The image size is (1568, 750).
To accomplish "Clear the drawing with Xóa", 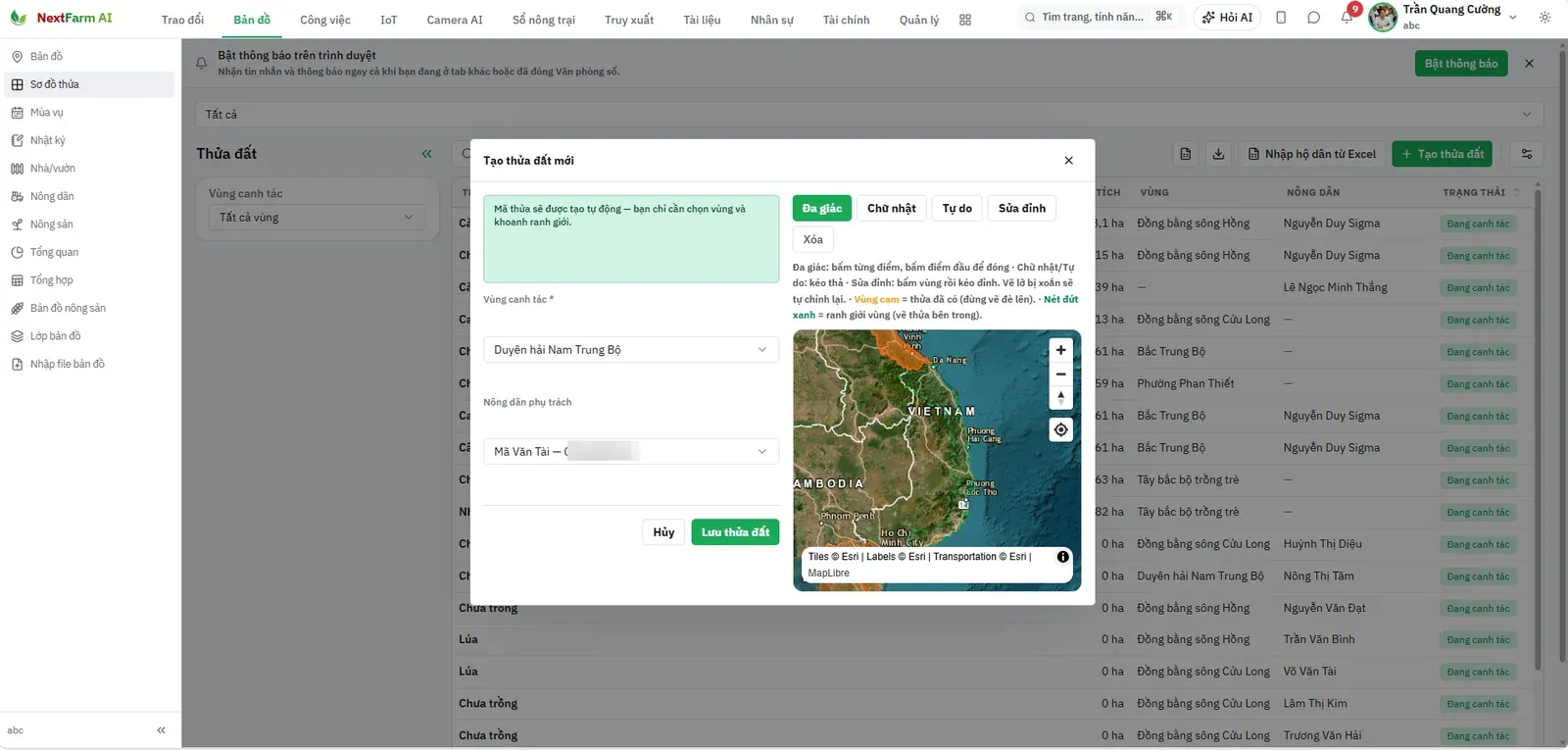I will [812, 239].
